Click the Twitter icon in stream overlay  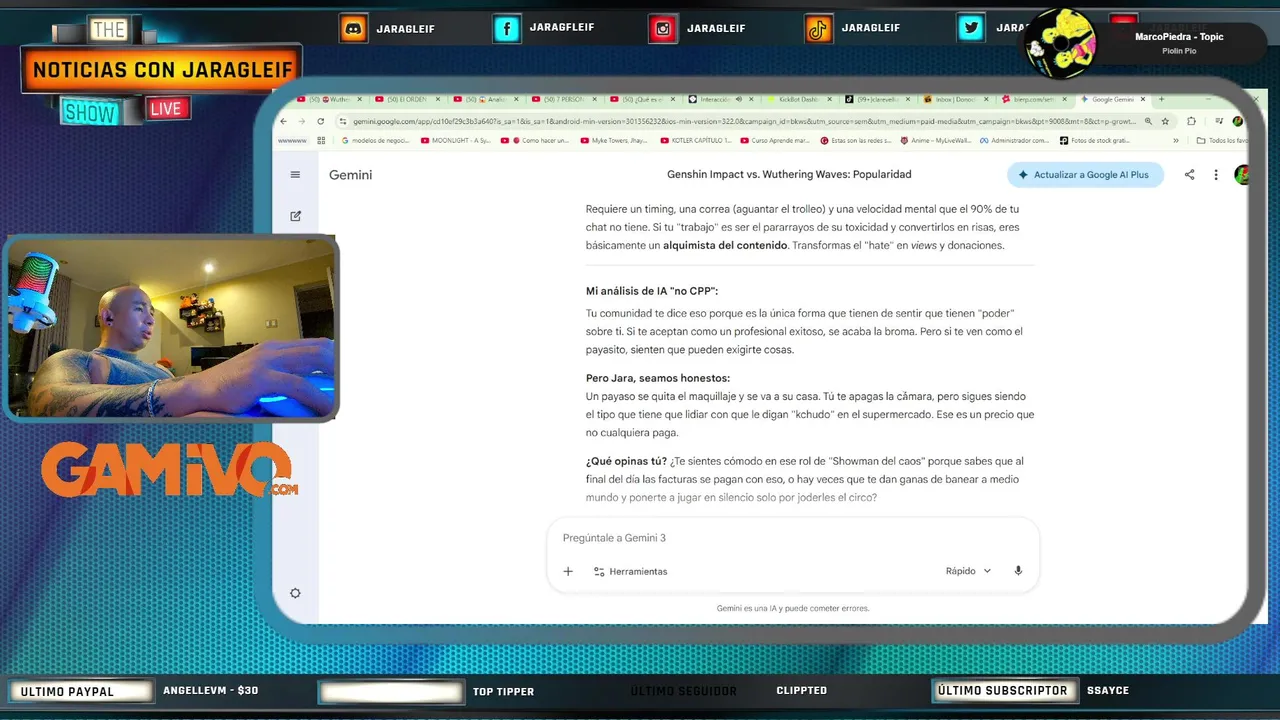point(971,29)
